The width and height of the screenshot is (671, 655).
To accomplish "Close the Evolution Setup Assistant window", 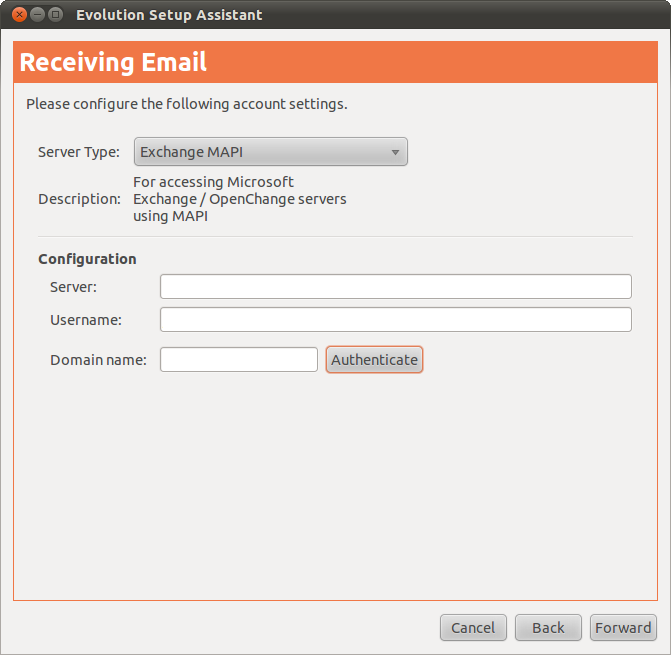I will pyautogui.click(x=19, y=15).
